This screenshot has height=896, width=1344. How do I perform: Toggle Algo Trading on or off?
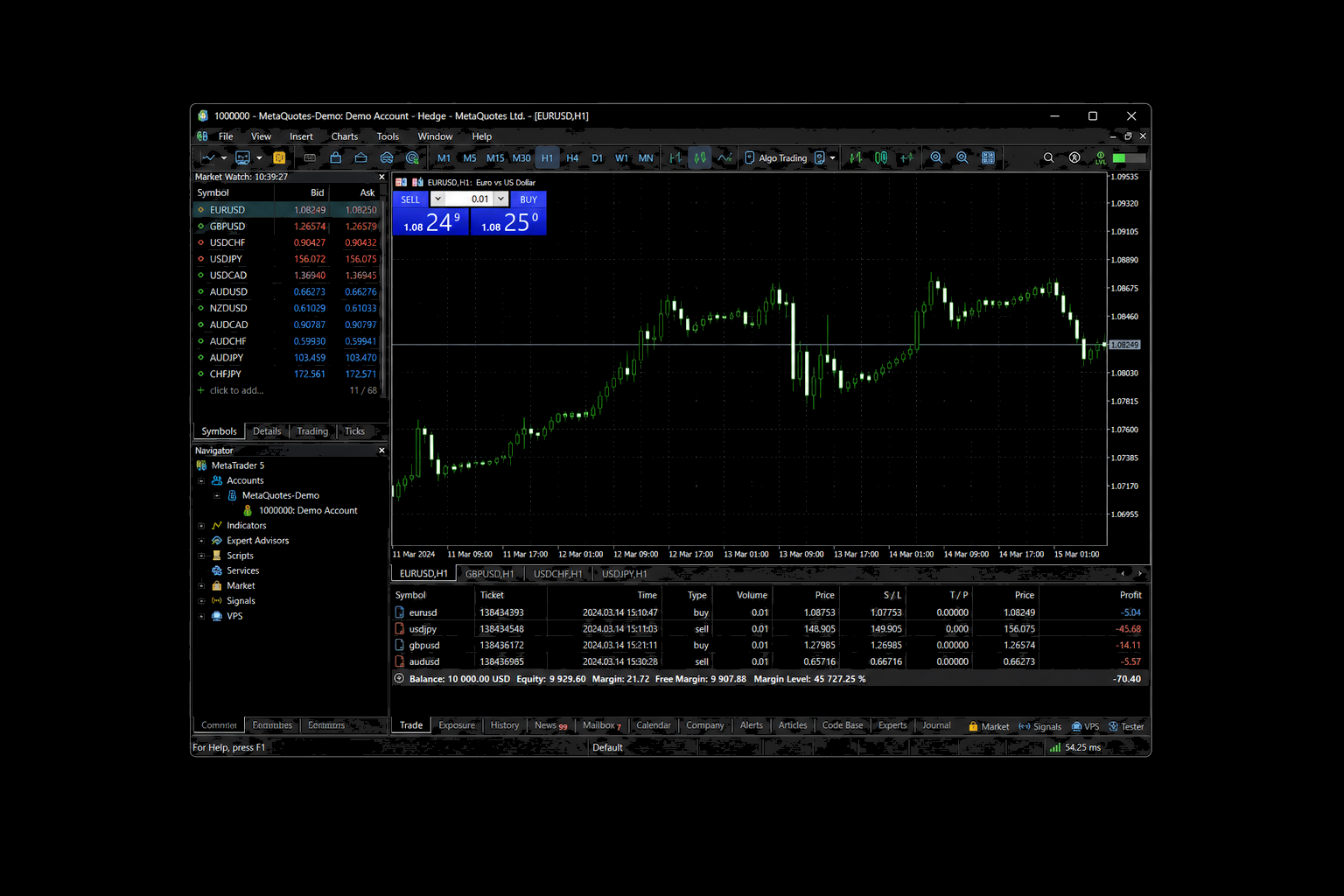pos(776,157)
